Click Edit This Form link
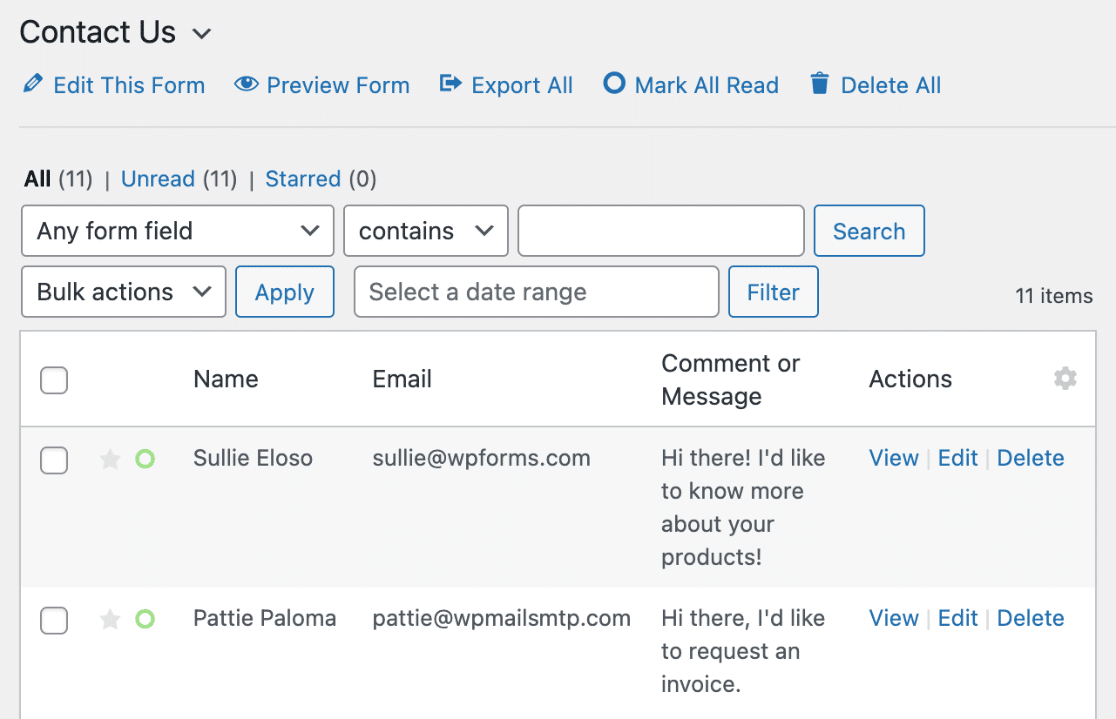The height and width of the screenshot is (719, 1116). pos(129,85)
